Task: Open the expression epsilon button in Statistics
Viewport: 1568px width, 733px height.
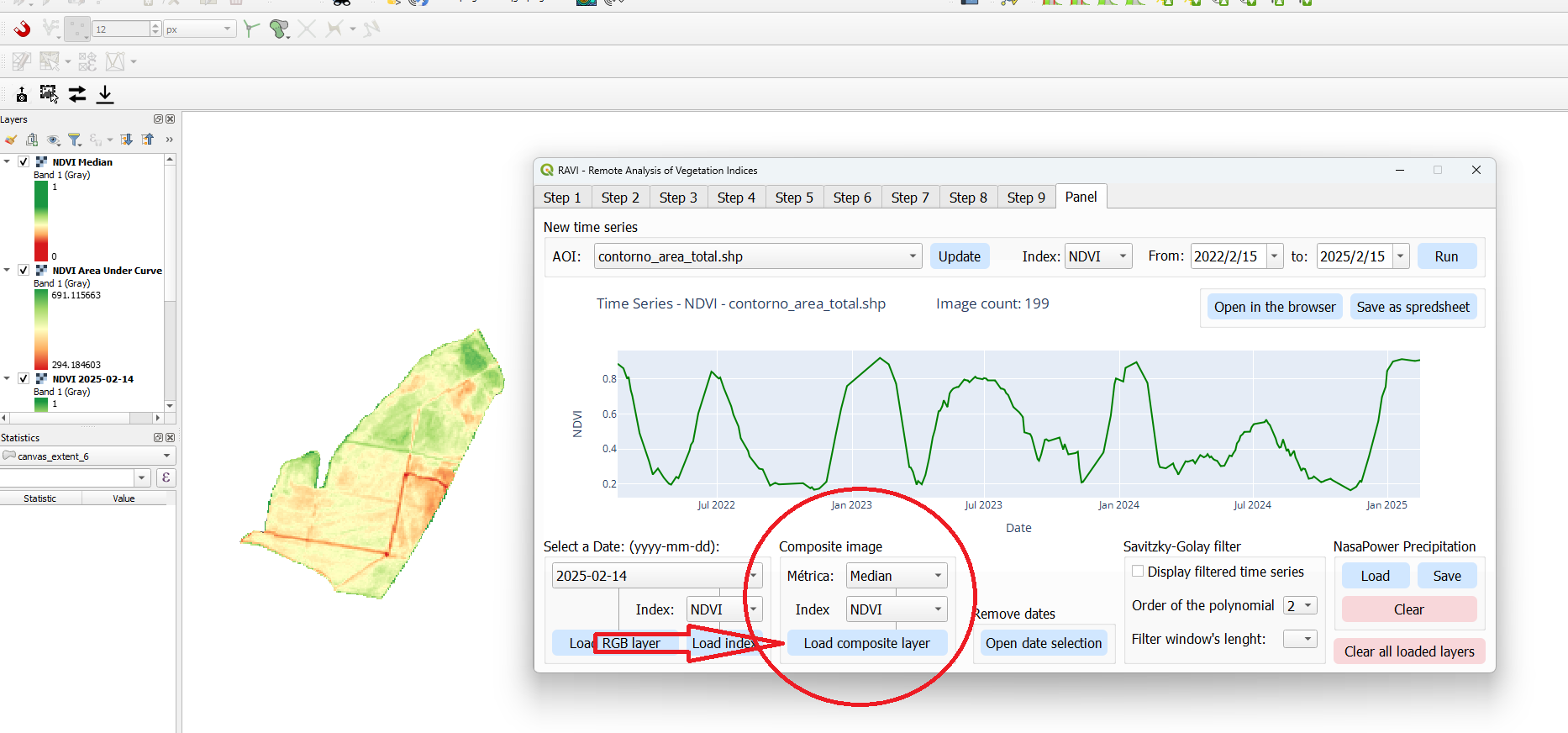Action: tap(166, 477)
